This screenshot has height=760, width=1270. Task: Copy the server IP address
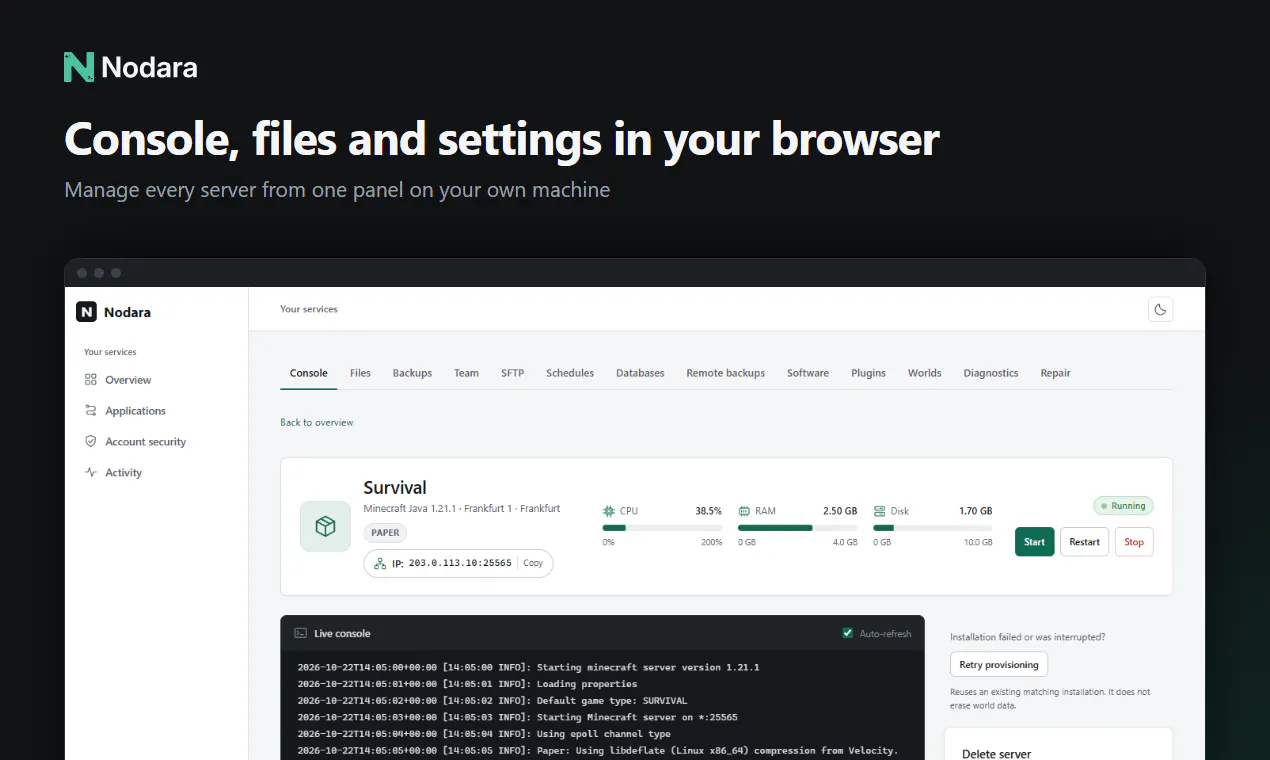(533, 563)
